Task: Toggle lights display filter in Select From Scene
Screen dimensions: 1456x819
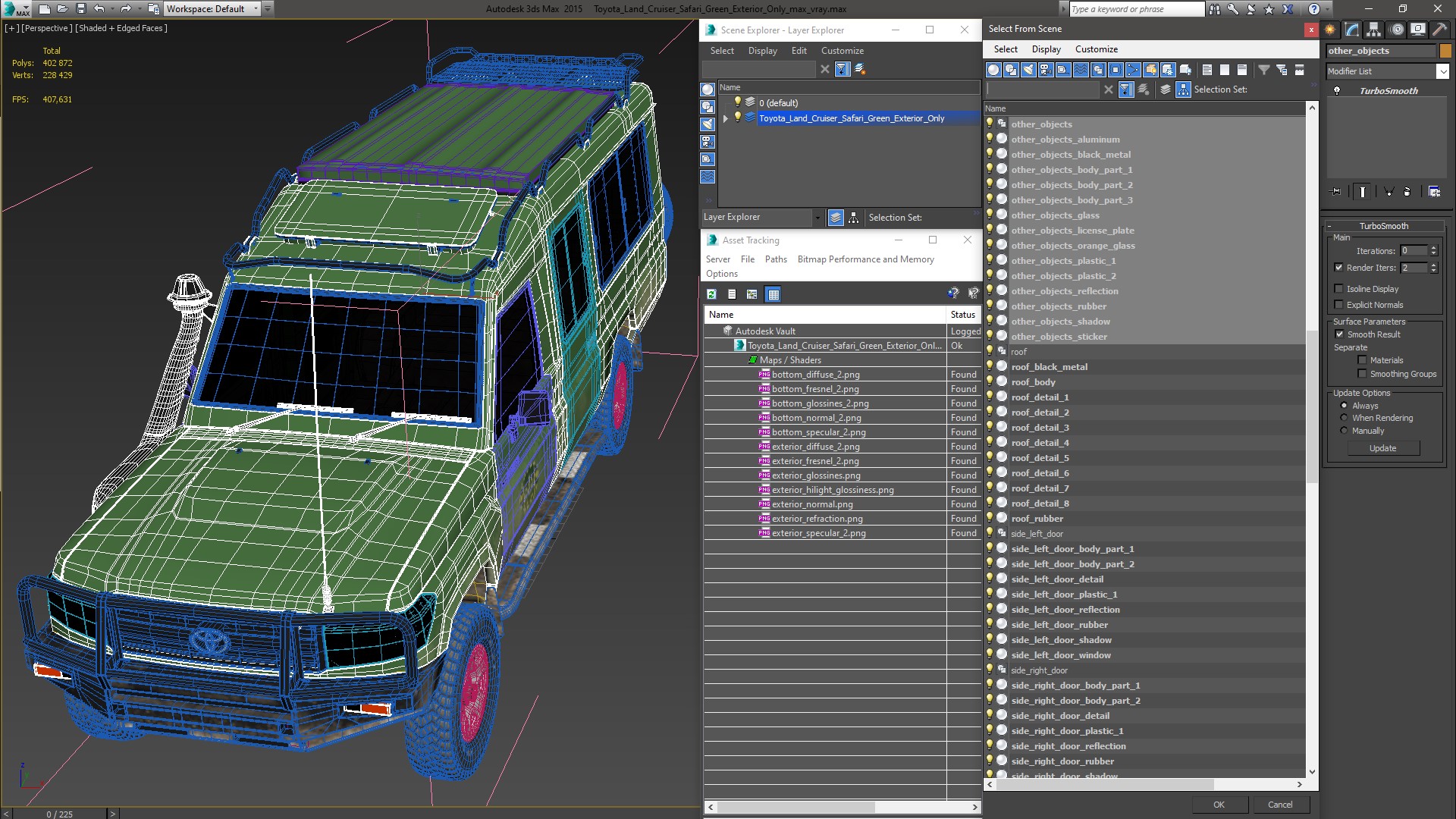Action: (1028, 70)
